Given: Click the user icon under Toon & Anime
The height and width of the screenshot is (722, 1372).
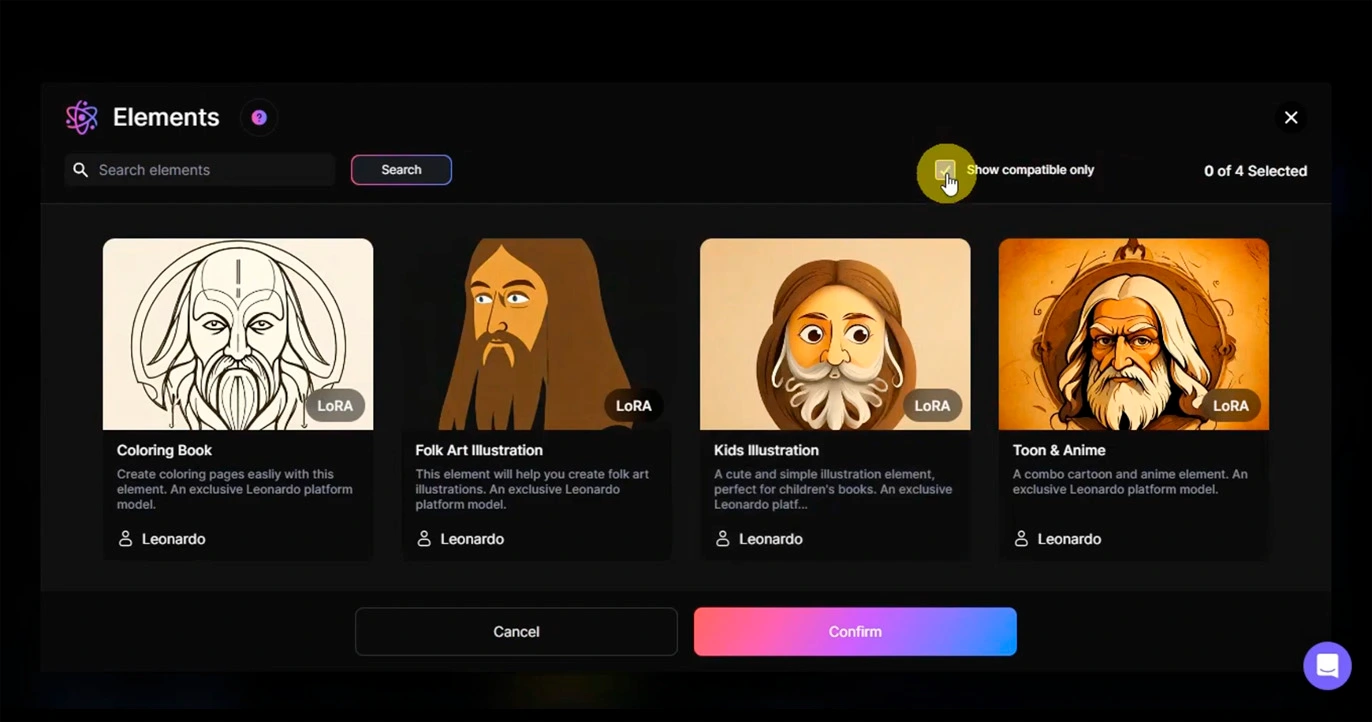Looking at the screenshot, I should coord(1021,539).
